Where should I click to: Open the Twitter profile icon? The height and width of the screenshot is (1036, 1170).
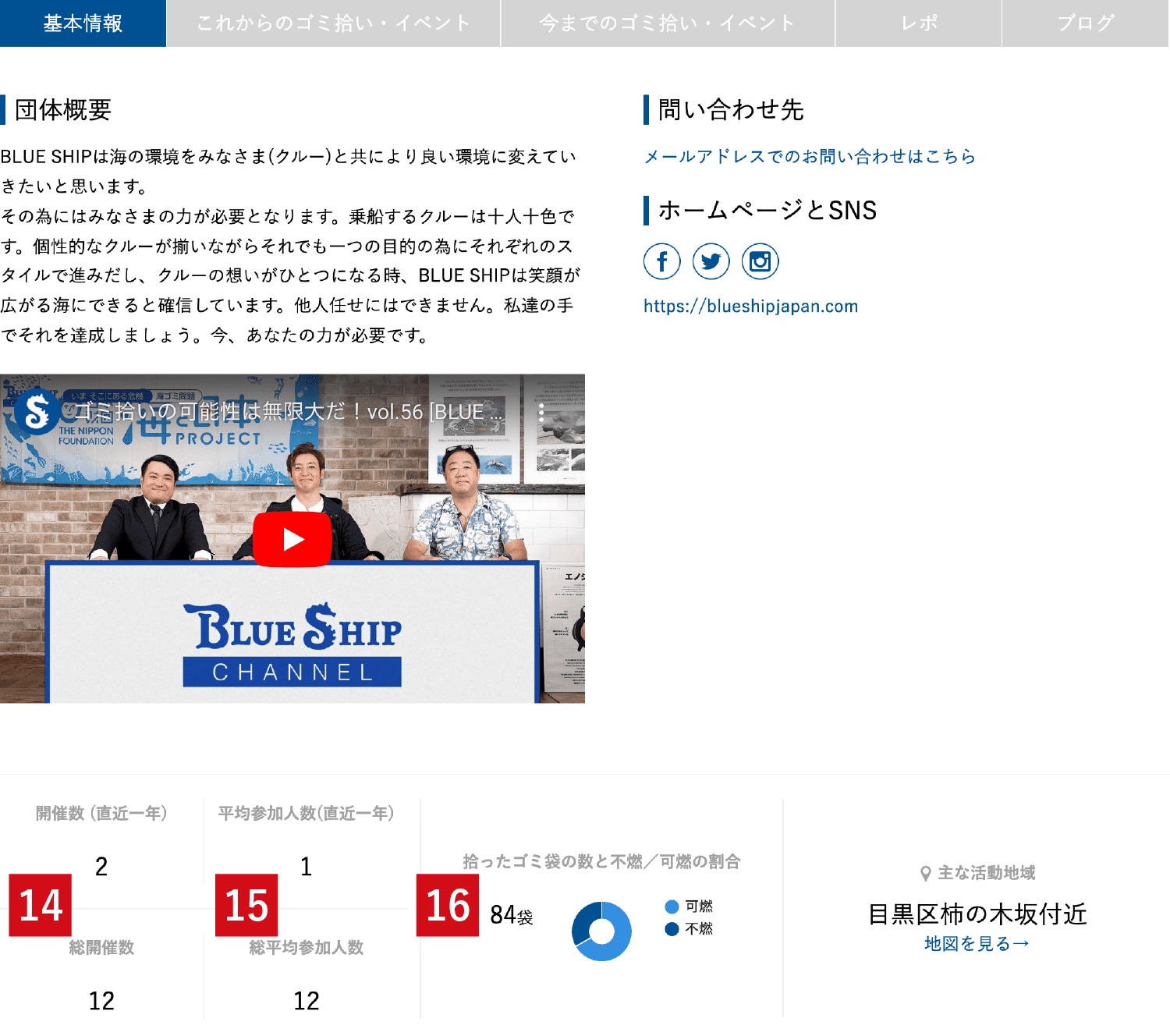pyautogui.click(x=711, y=261)
